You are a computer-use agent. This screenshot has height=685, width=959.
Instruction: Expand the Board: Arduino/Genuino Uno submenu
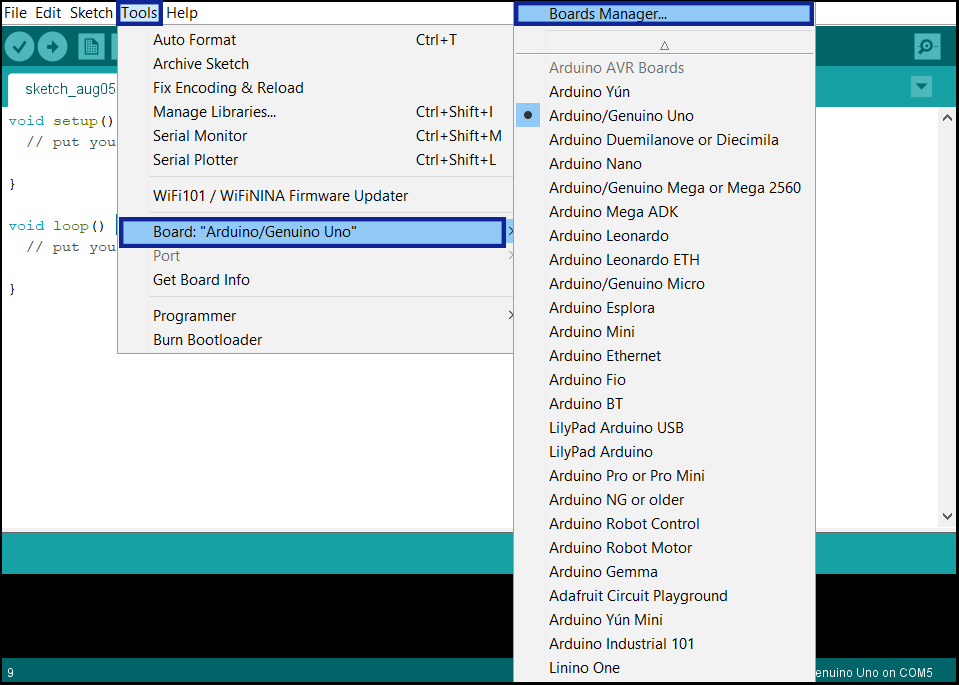point(311,232)
